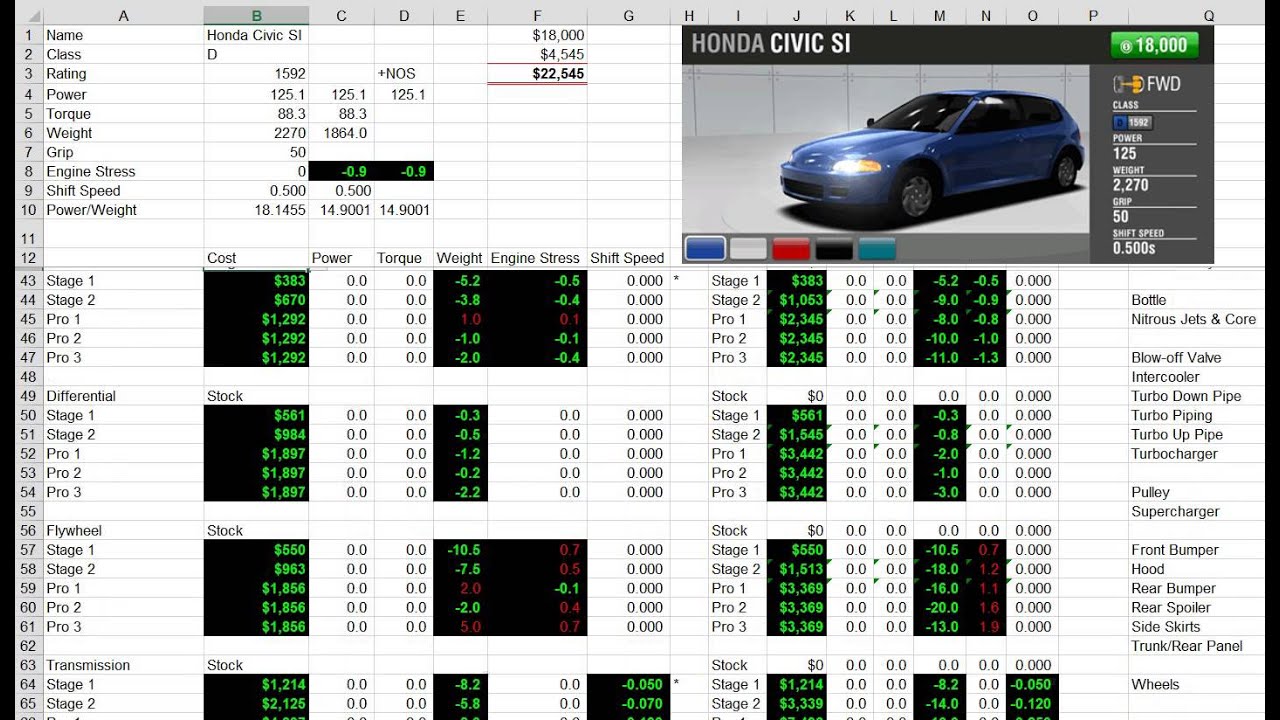Image resolution: width=1280 pixels, height=720 pixels.
Task: Click cell containing 'Honda Civic SI'
Action: [x=256, y=35]
